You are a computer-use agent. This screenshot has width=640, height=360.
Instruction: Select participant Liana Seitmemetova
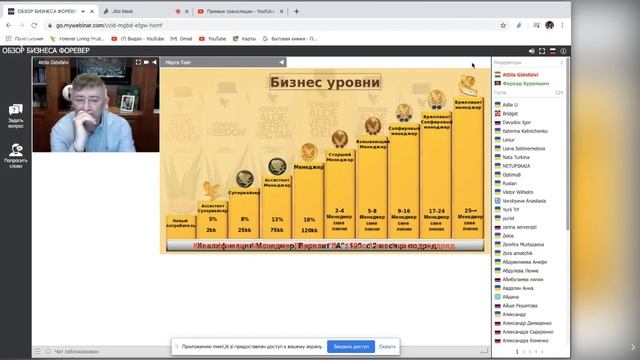point(524,148)
